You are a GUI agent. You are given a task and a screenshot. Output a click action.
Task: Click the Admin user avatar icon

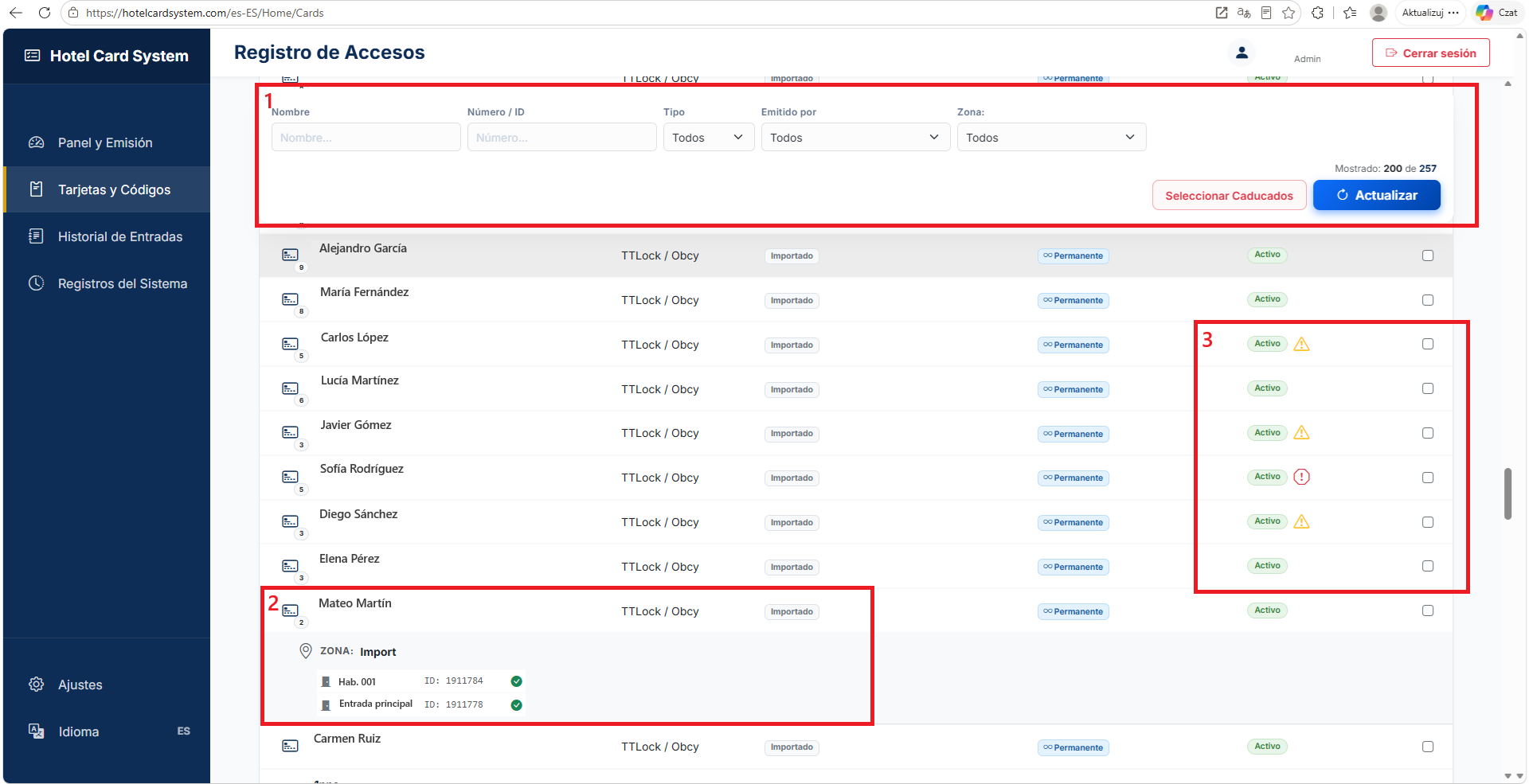pyautogui.click(x=1242, y=53)
